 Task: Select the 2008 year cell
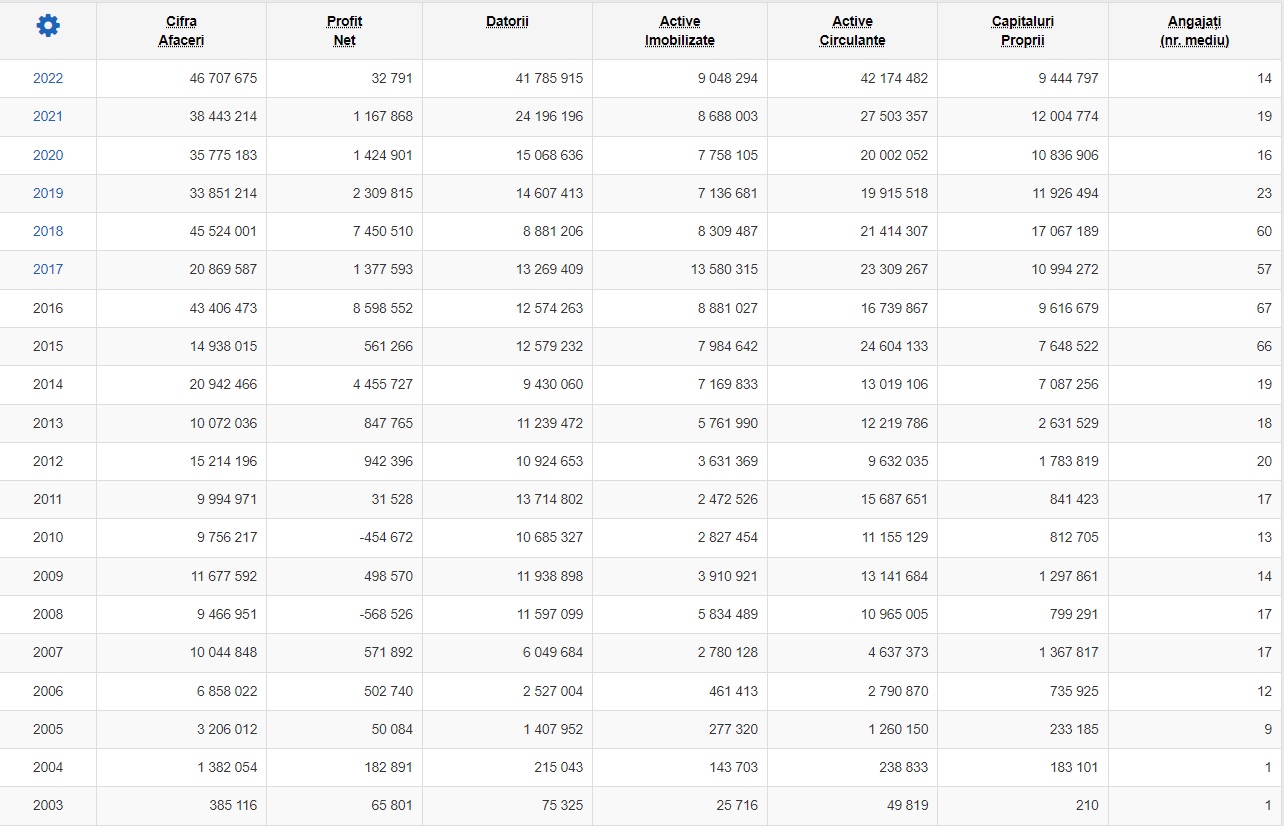click(x=48, y=614)
